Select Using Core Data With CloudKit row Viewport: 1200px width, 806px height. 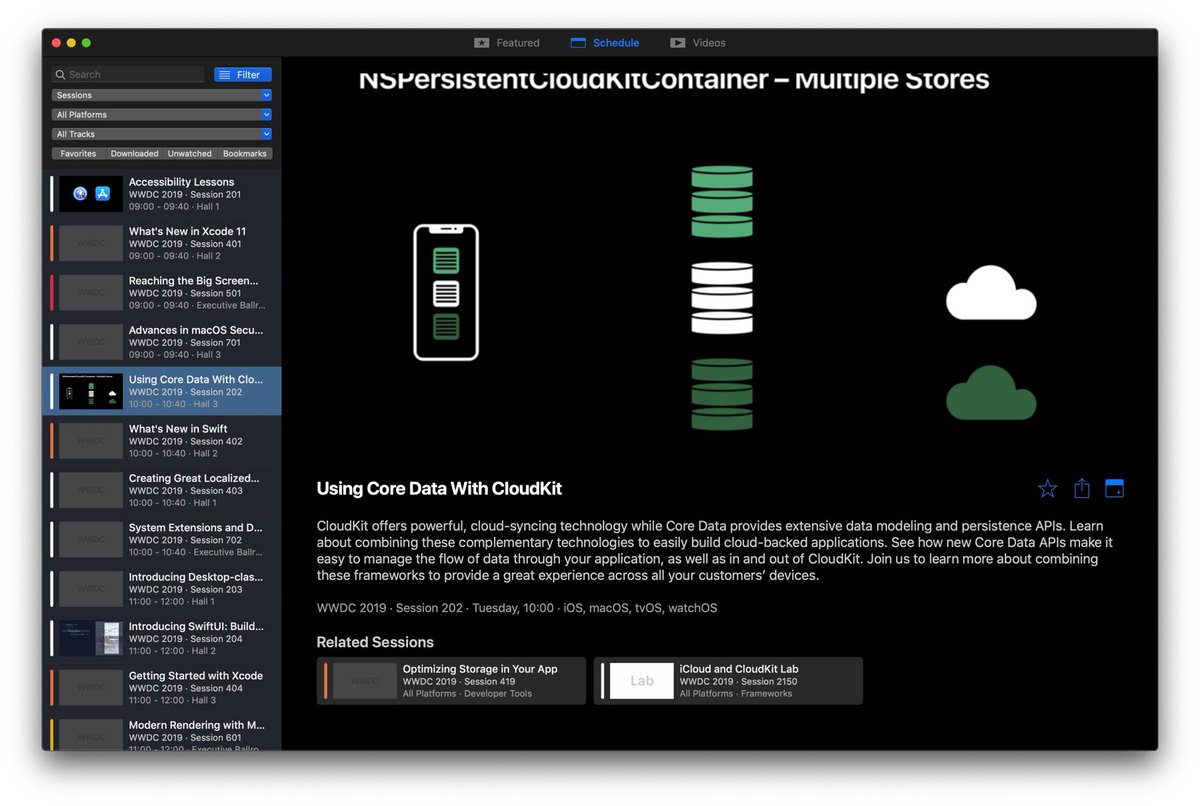pos(163,391)
